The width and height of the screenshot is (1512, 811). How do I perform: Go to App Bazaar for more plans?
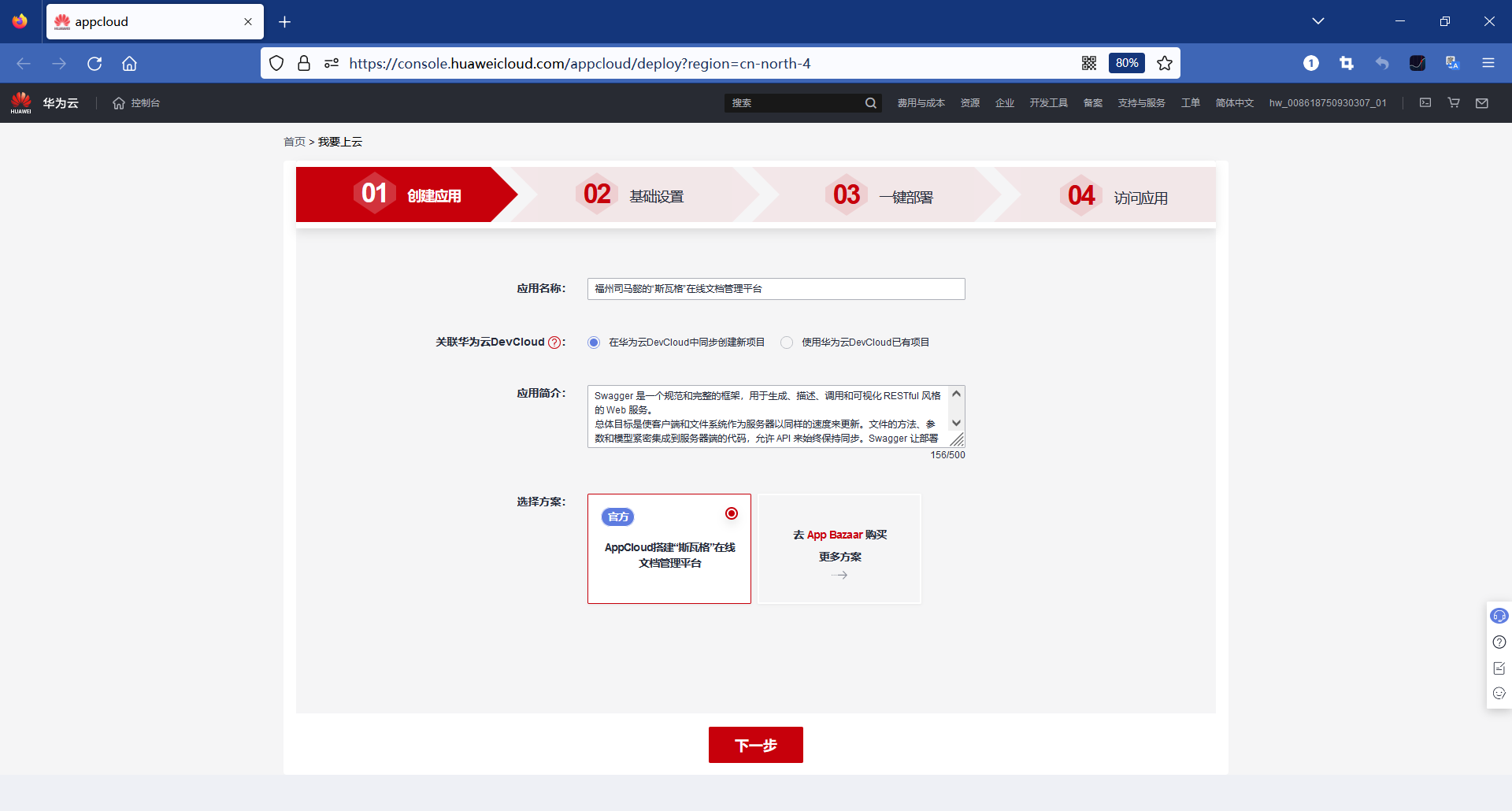pos(839,549)
